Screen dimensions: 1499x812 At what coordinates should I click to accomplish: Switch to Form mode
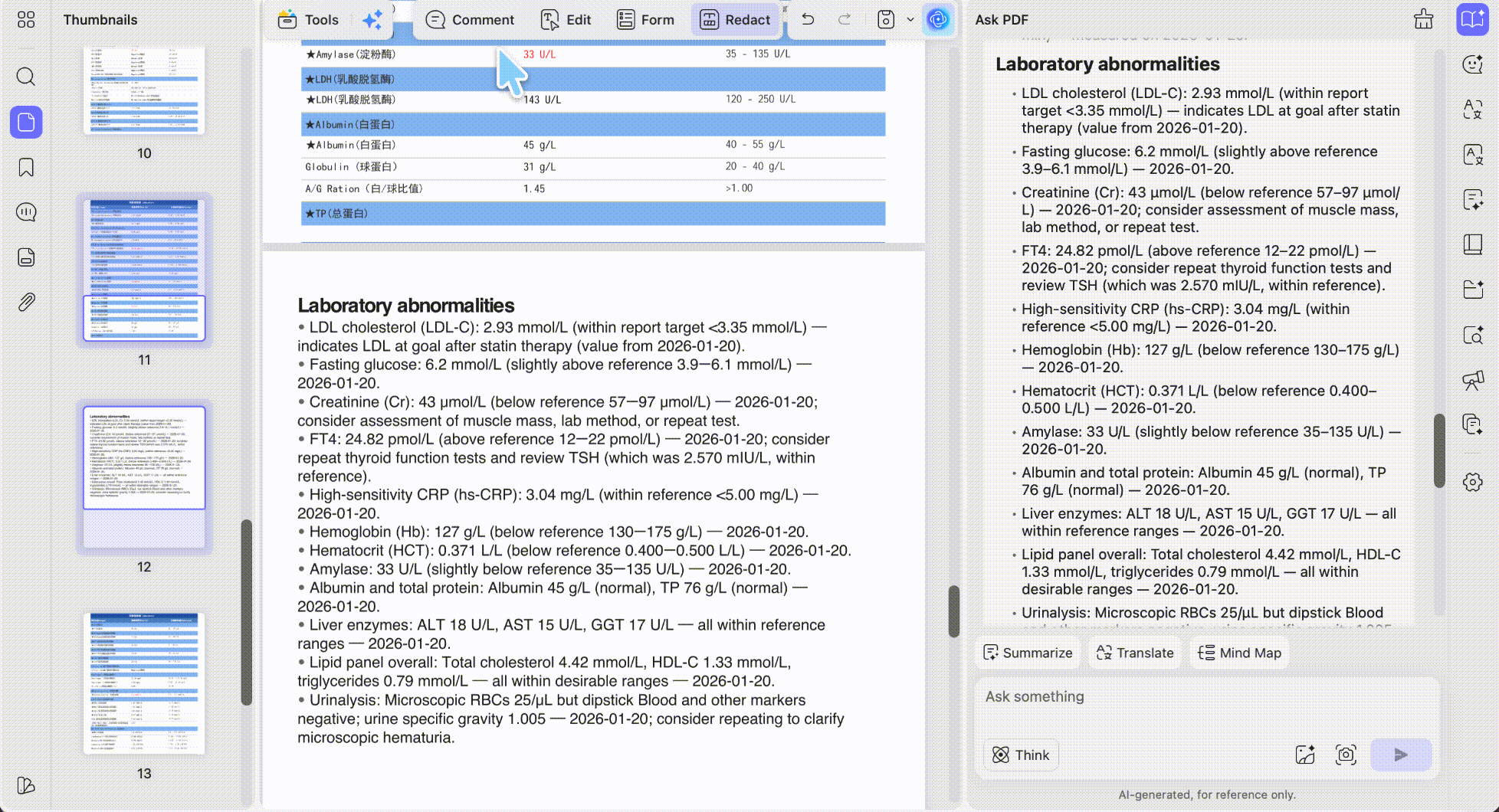pos(645,20)
